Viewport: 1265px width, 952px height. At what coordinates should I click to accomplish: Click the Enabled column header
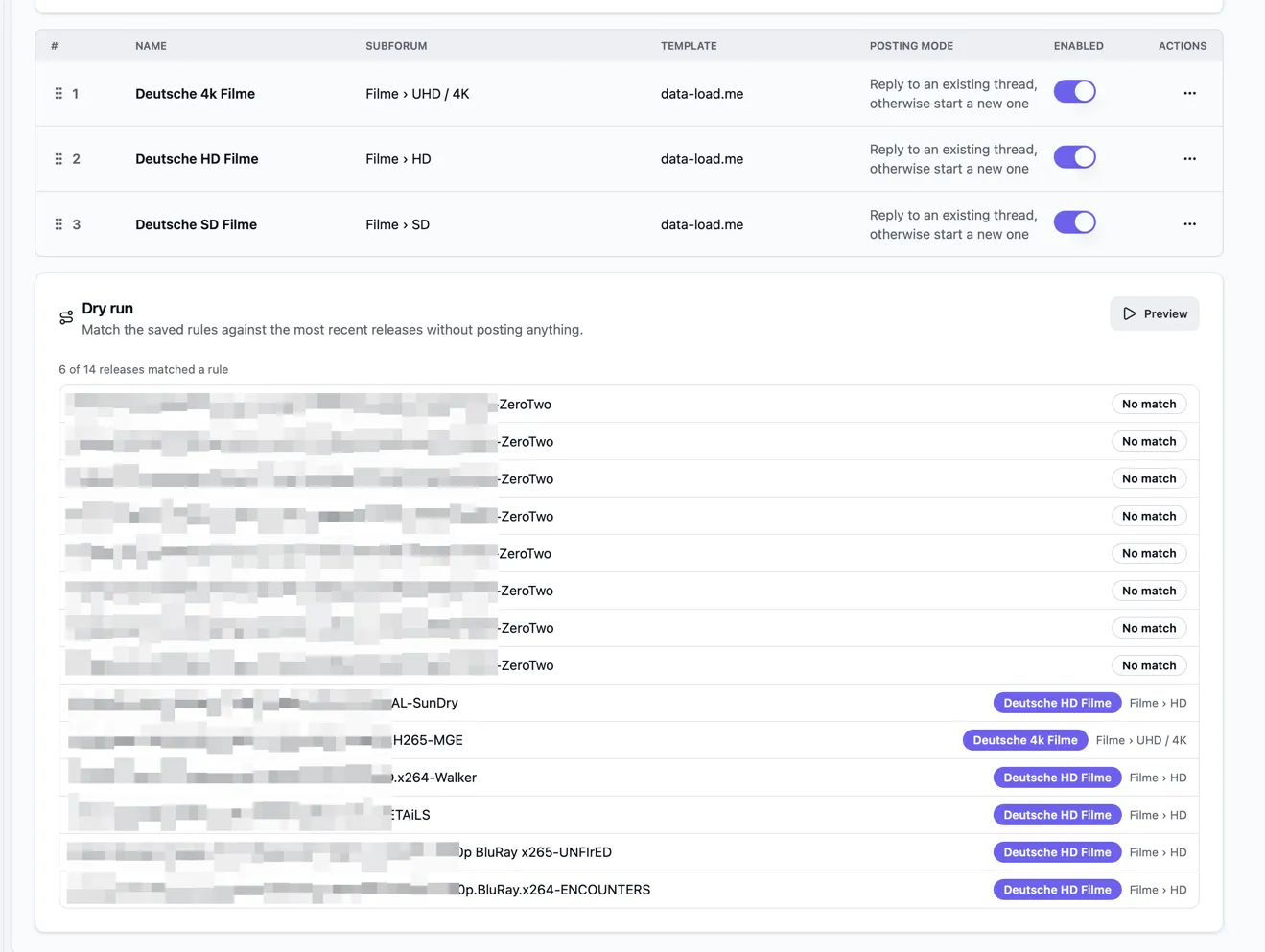(x=1078, y=46)
